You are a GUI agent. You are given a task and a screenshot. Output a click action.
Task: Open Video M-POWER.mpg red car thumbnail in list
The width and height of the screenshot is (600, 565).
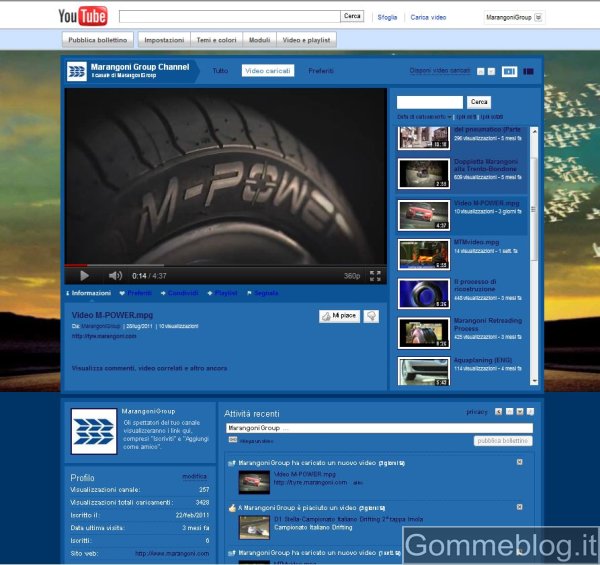pos(424,215)
